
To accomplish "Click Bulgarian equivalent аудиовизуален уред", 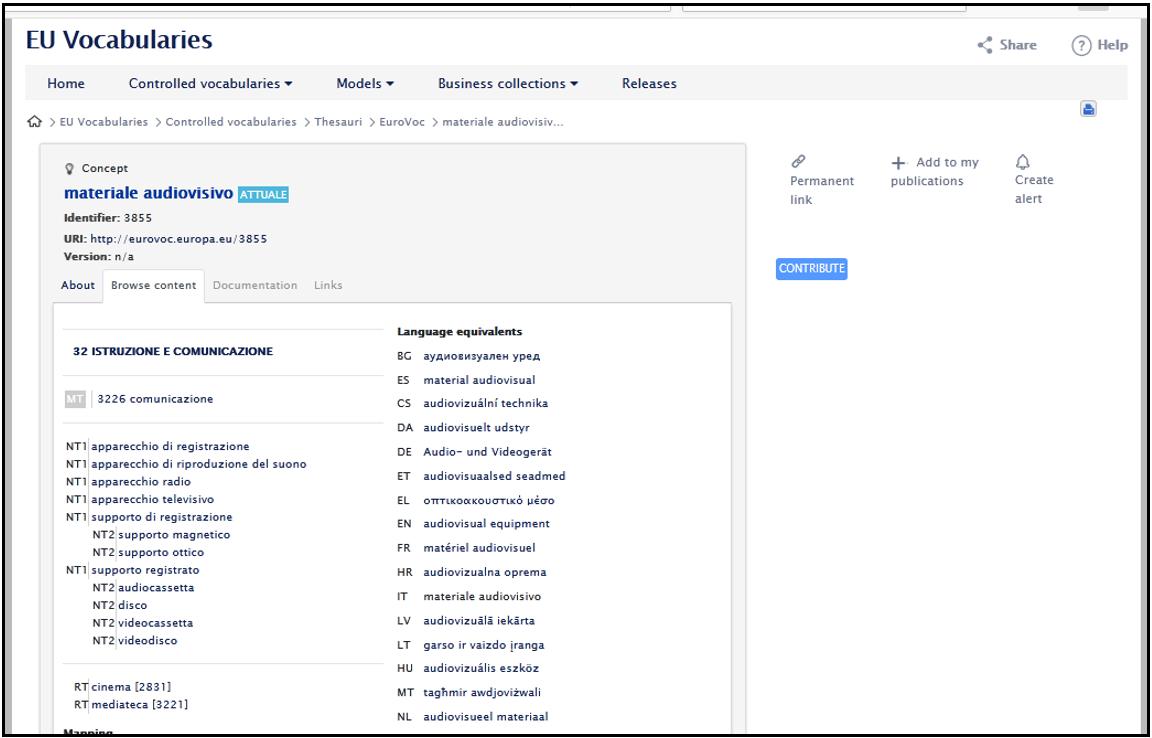I will (481, 356).
